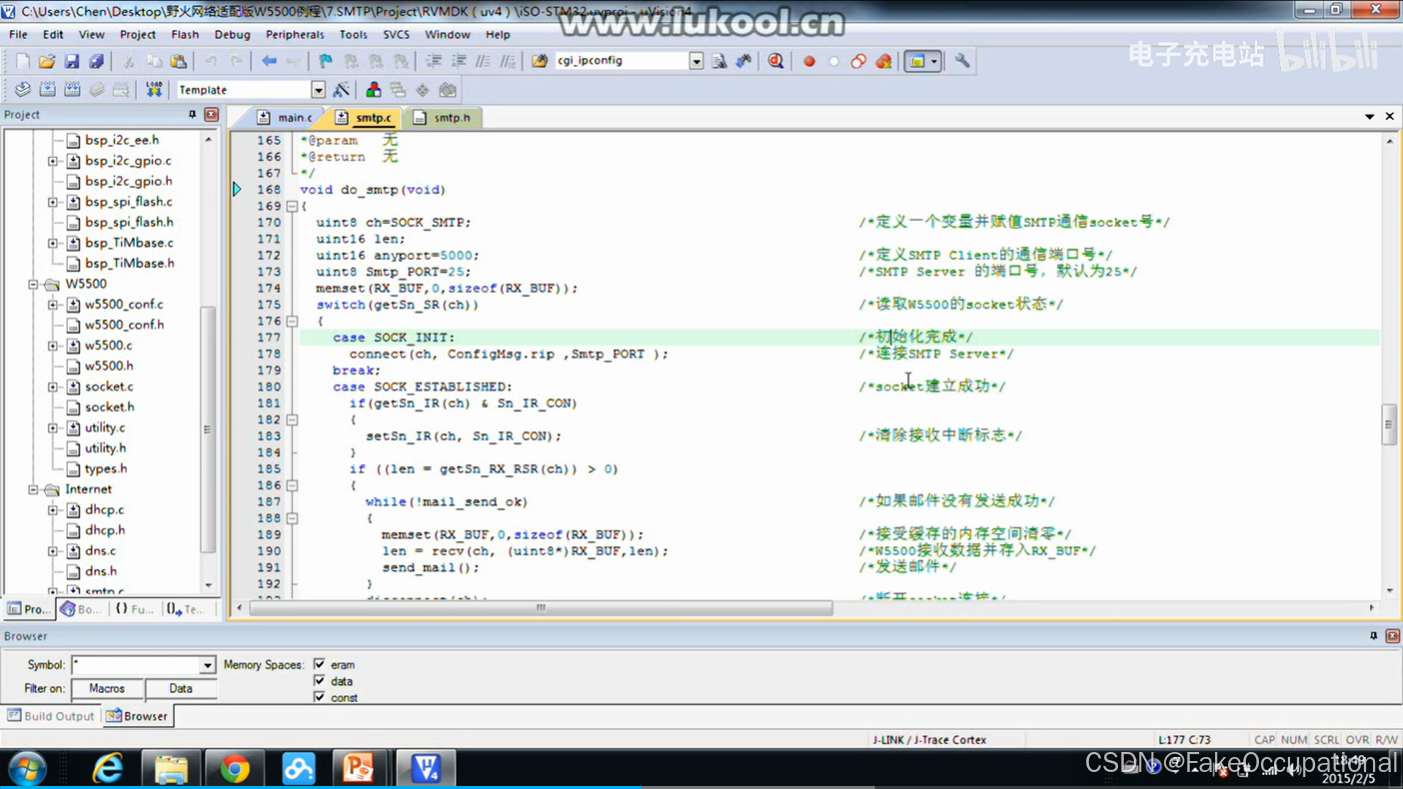This screenshot has height=789, width=1403.
Task: Open the Flash menu
Action: point(185,34)
